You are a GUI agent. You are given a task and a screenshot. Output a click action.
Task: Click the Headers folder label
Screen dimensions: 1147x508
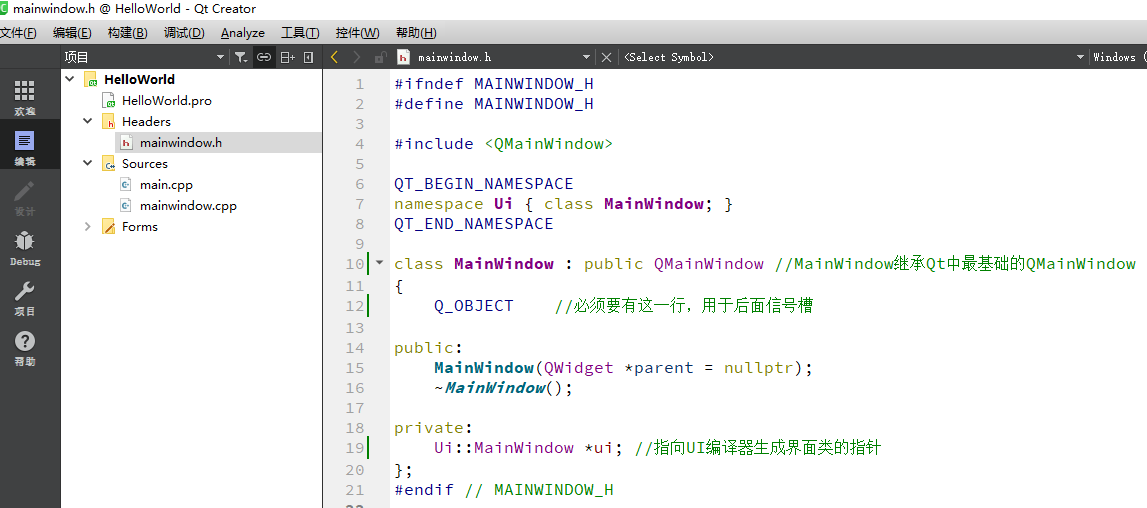point(146,122)
